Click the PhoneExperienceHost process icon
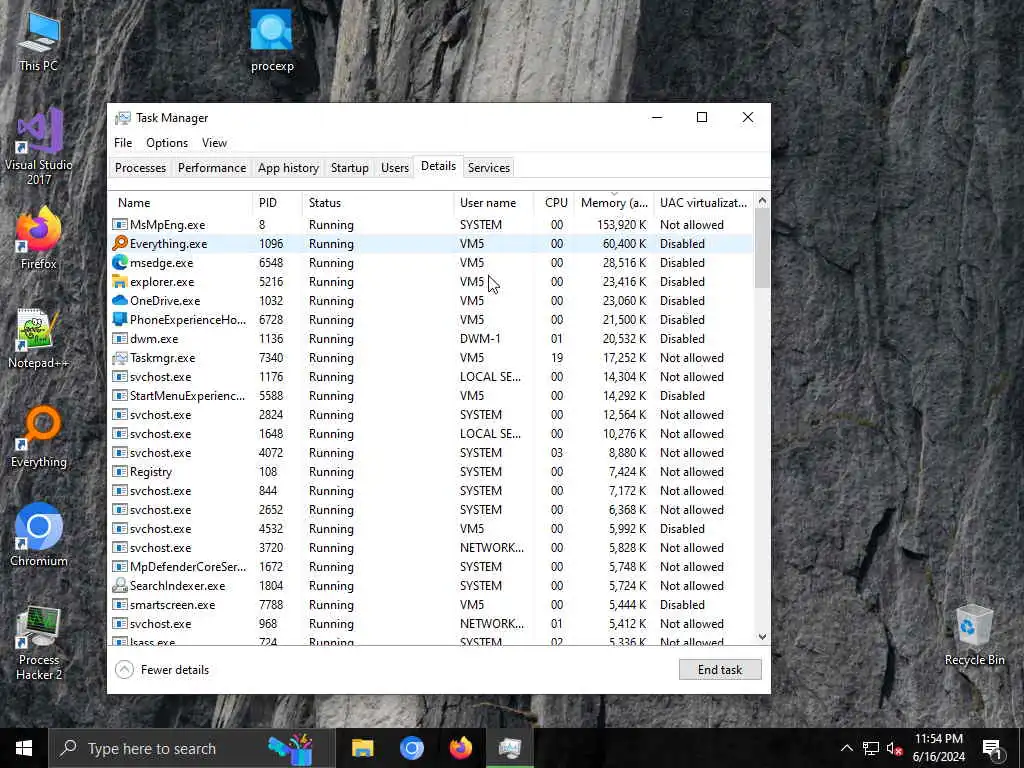 (120, 319)
